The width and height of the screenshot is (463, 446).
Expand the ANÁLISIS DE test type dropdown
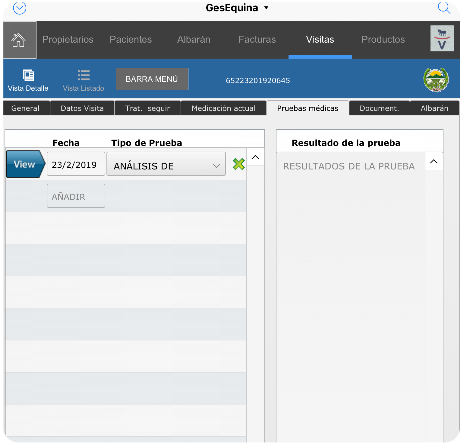[x=166, y=164]
